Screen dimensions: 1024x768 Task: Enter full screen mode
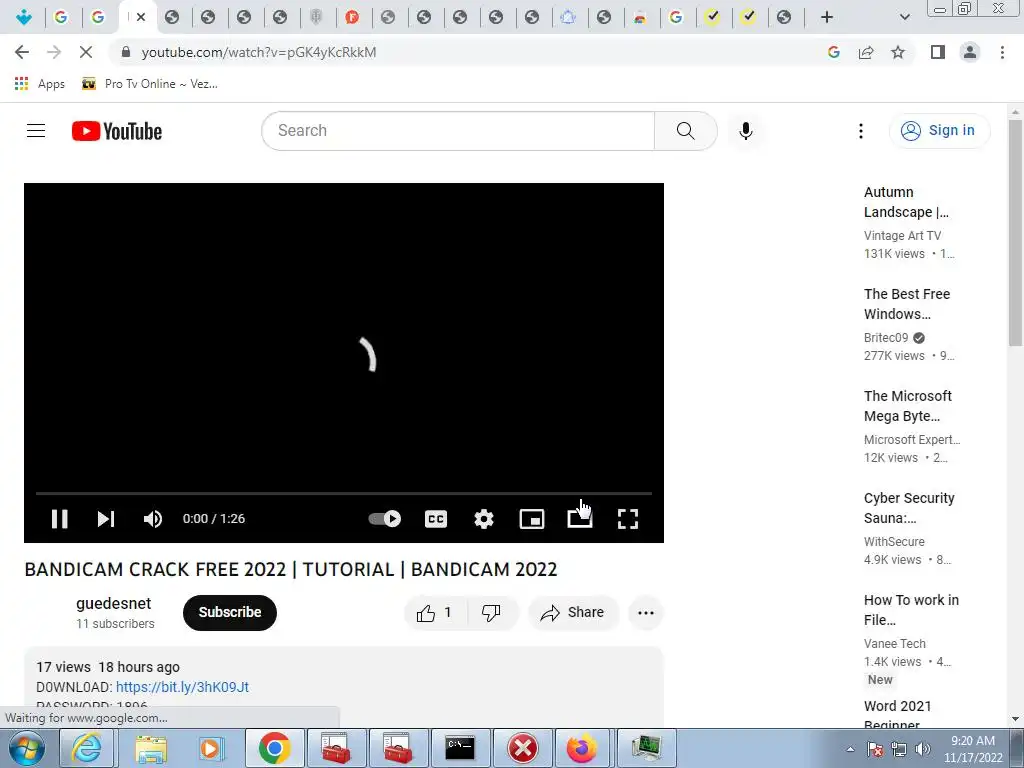pyautogui.click(x=628, y=519)
